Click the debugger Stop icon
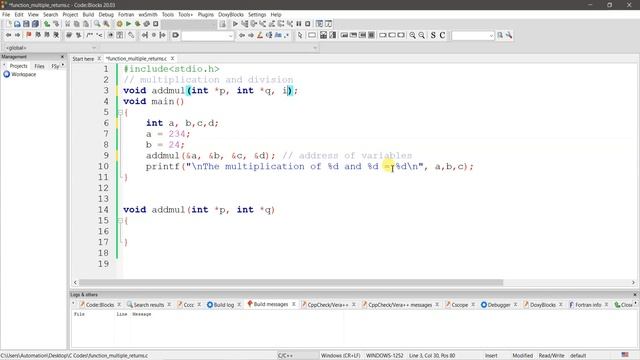 (308, 24)
